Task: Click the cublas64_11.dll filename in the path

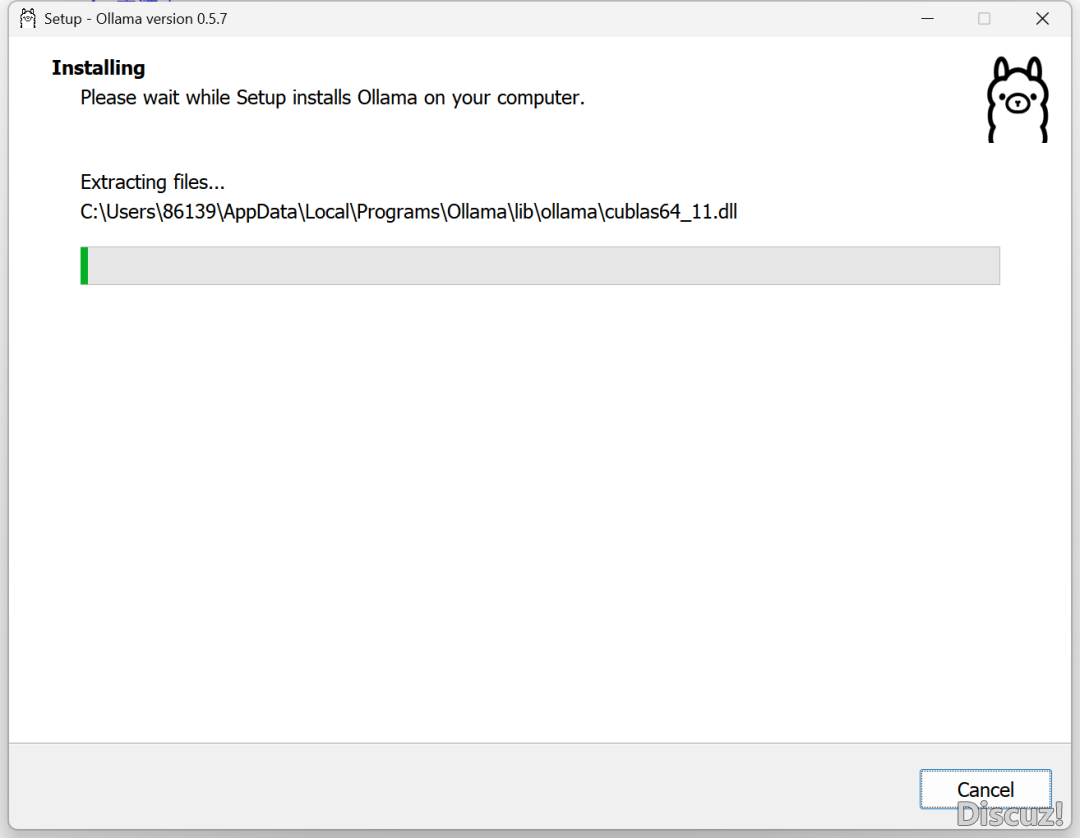Action: (x=671, y=211)
